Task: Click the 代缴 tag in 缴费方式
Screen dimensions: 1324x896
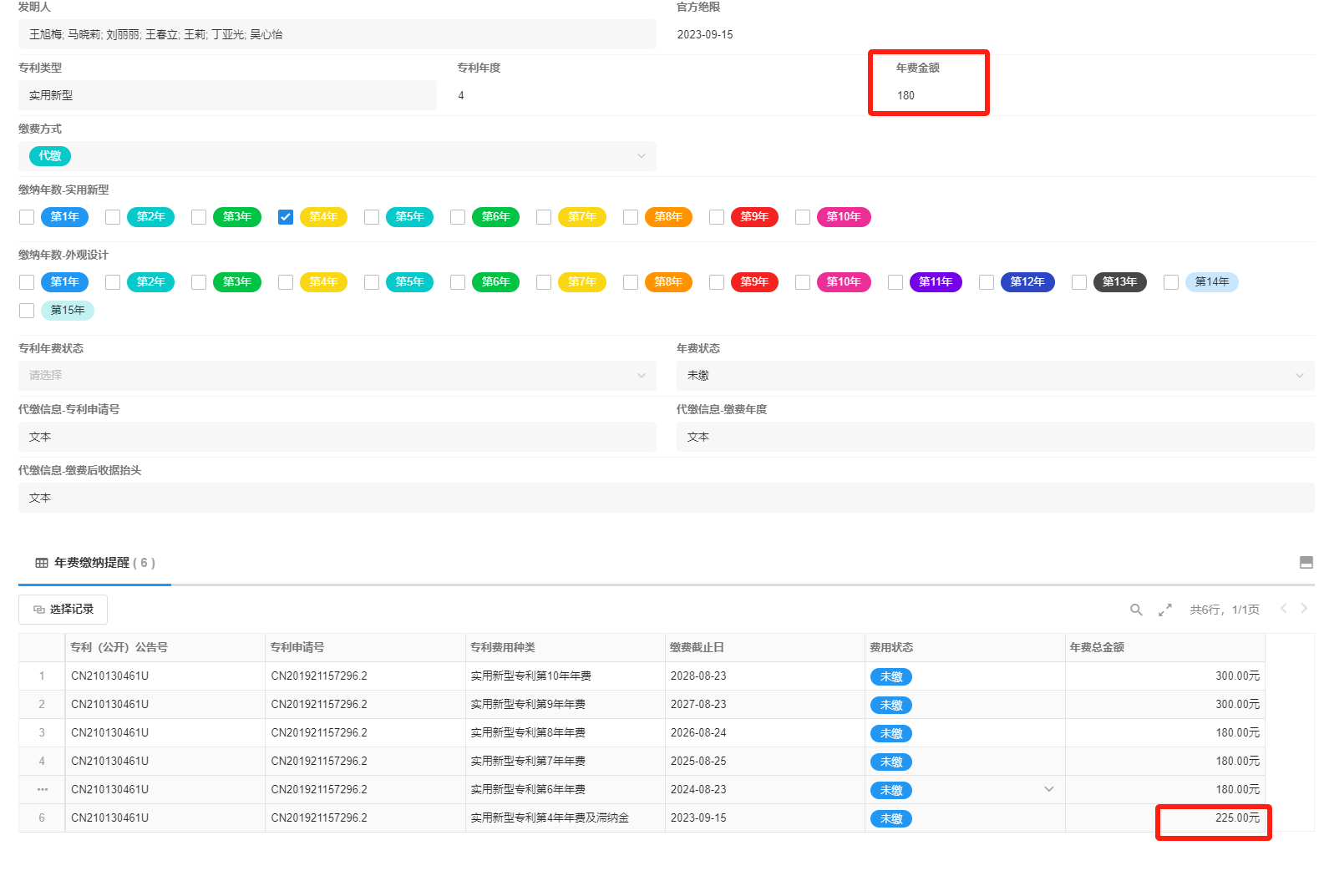Action: pos(49,156)
